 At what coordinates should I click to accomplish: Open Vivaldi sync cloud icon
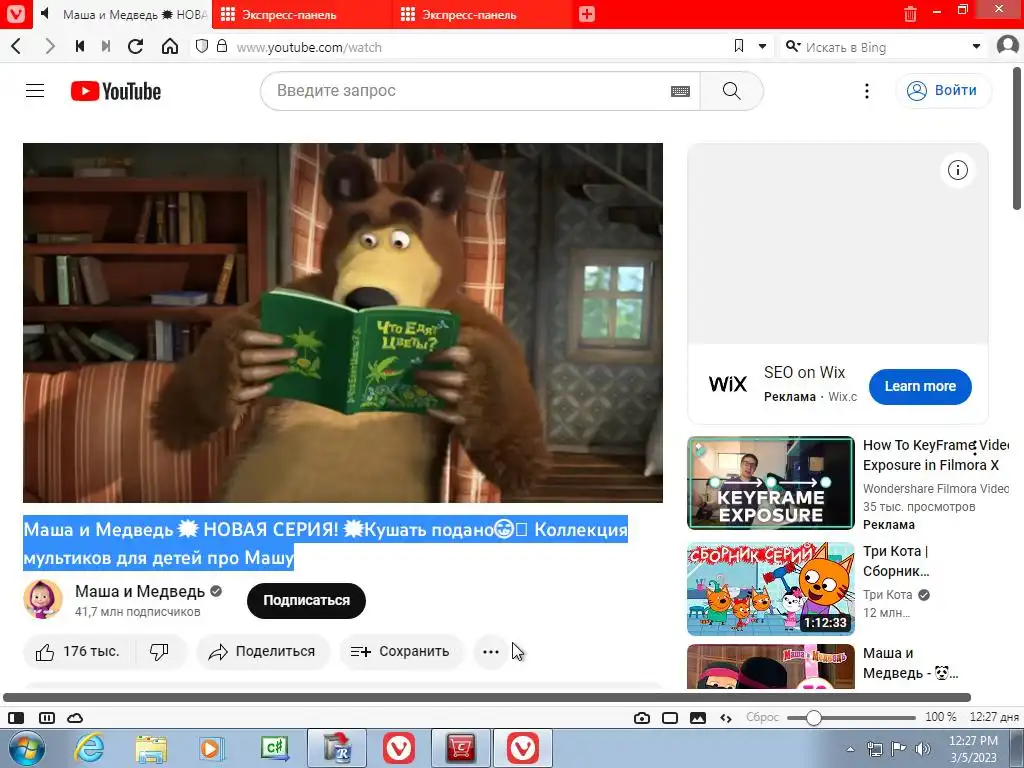(75, 718)
